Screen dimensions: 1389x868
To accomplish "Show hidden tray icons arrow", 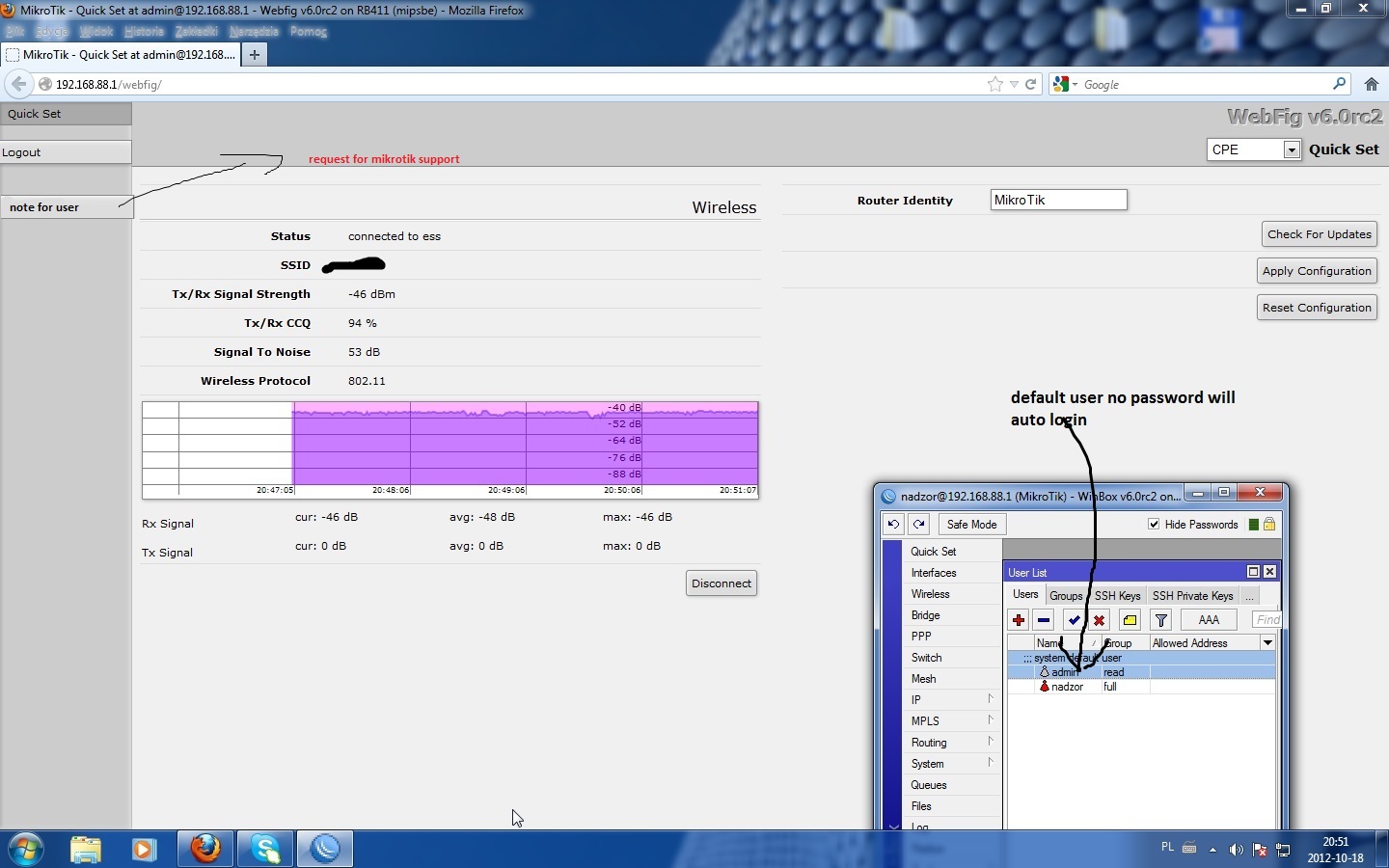I will pyautogui.click(x=1212, y=850).
